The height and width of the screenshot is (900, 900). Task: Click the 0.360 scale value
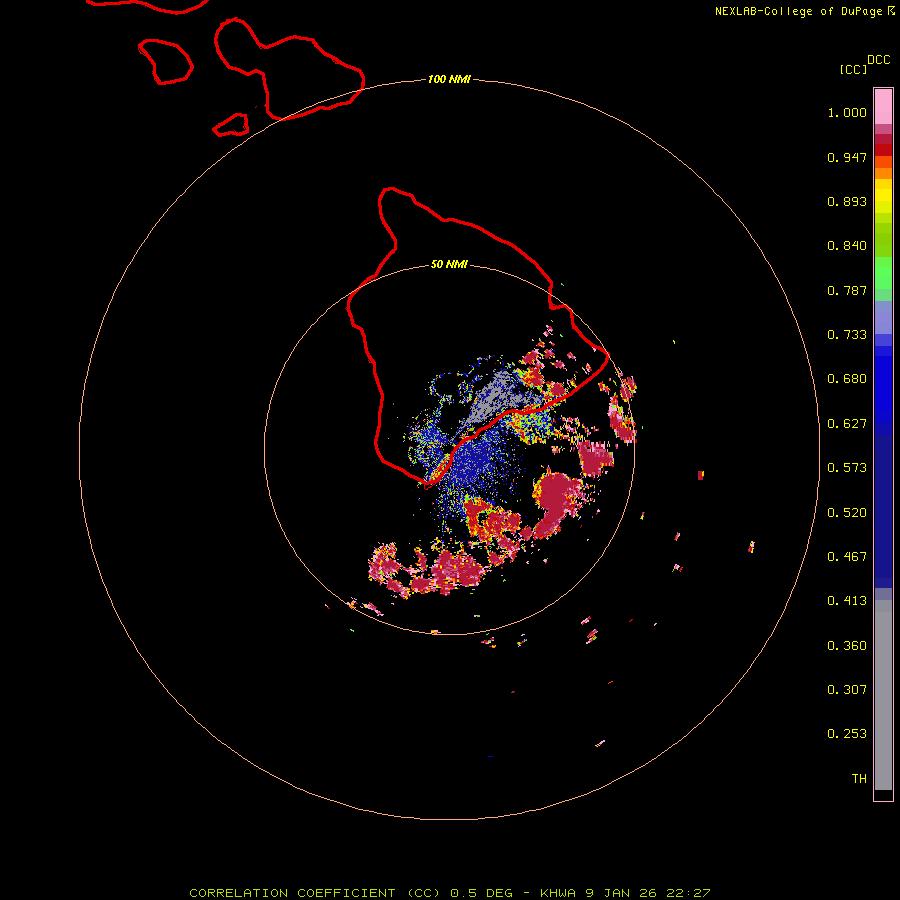click(847, 646)
